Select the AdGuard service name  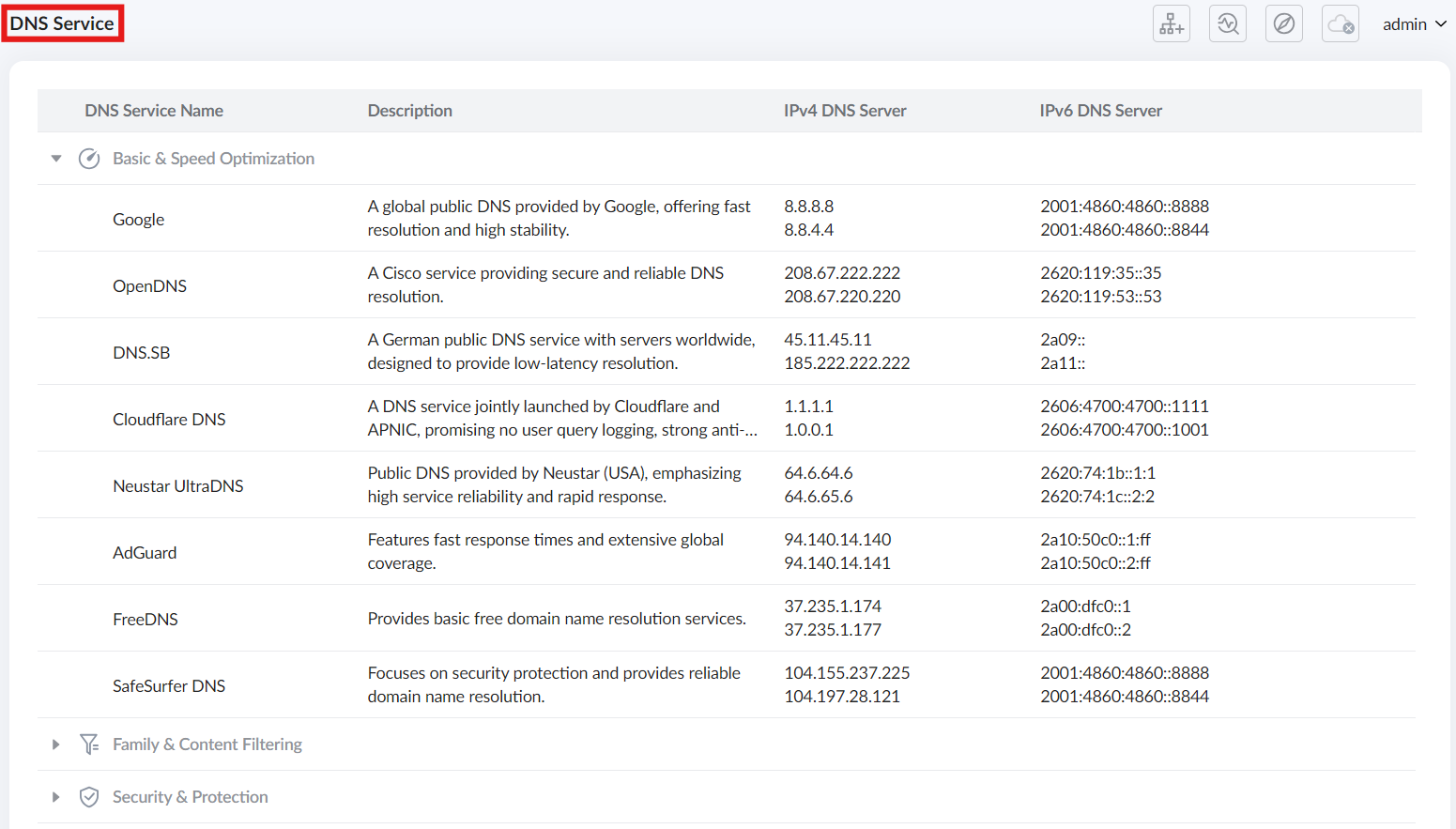[145, 553]
